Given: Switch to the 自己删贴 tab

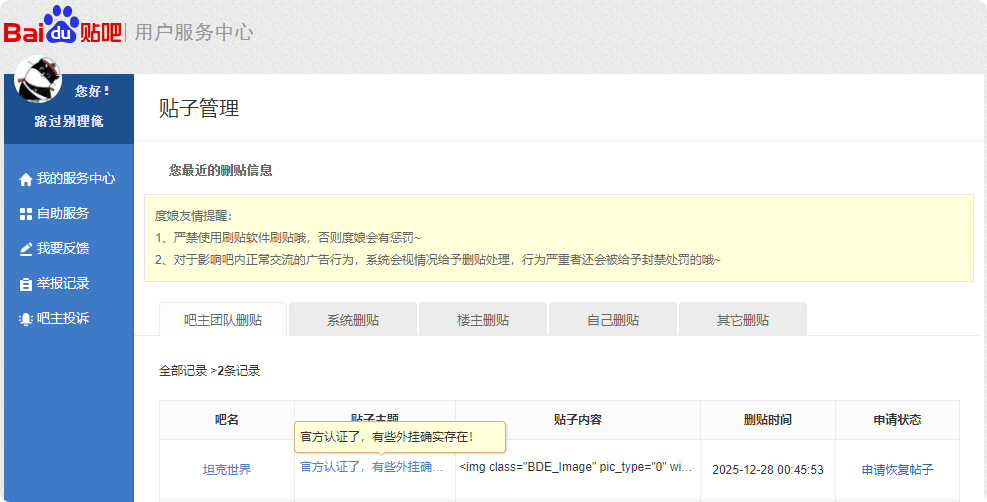Looking at the screenshot, I should tap(613, 320).
